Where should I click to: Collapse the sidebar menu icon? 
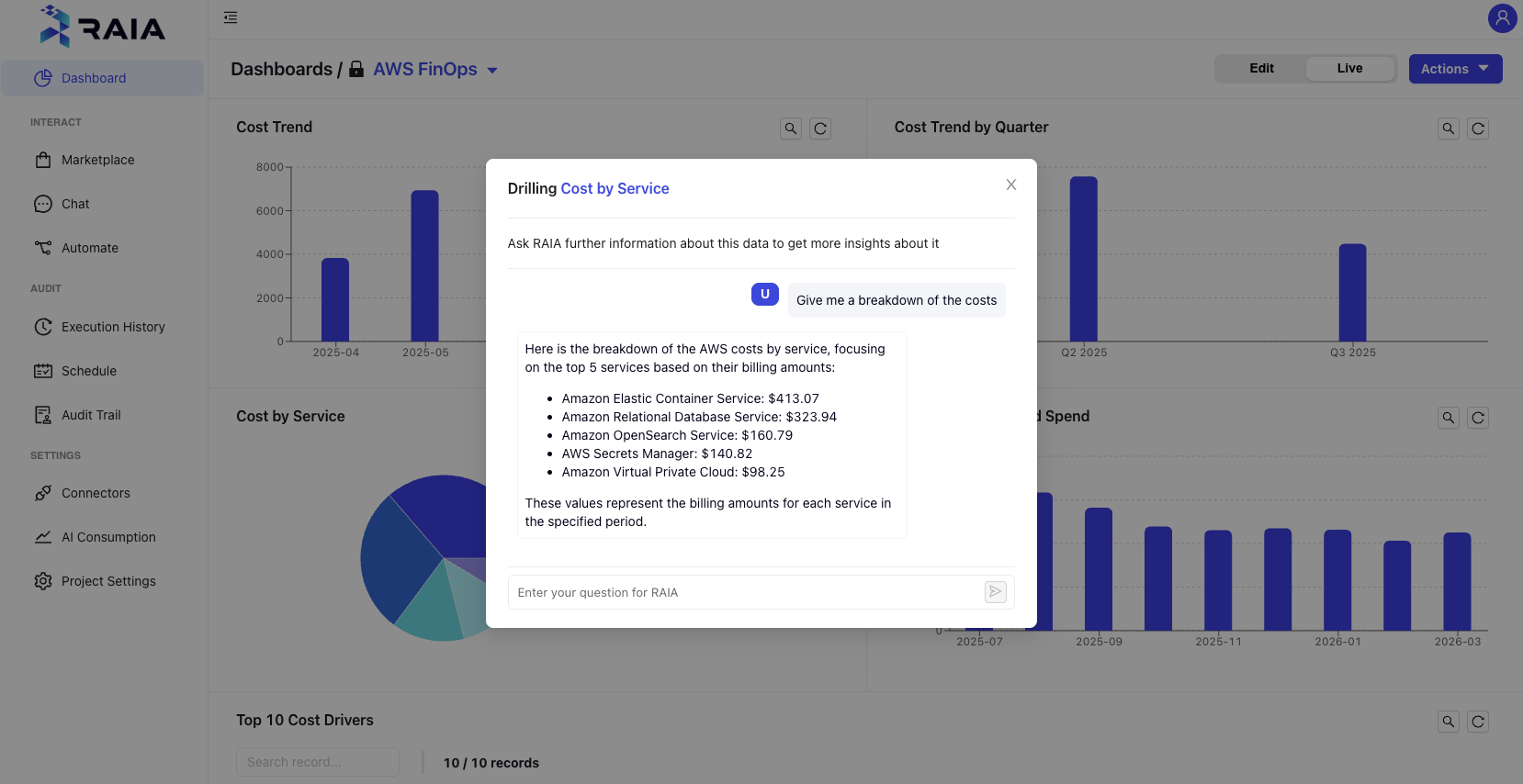(x=231, y=17)
